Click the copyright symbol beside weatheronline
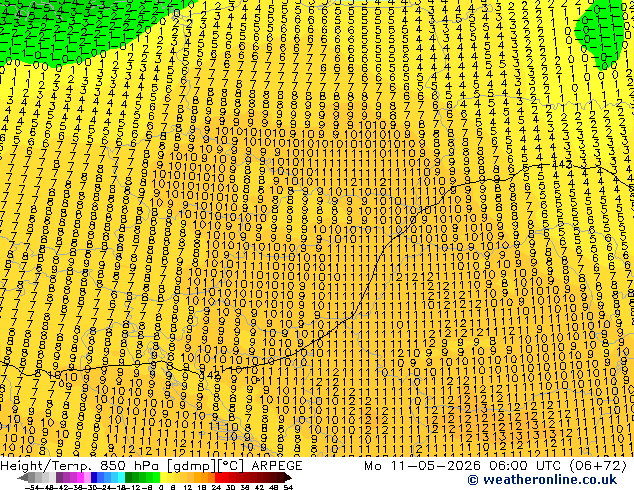The image size is (634, 490). pos(473,480)
